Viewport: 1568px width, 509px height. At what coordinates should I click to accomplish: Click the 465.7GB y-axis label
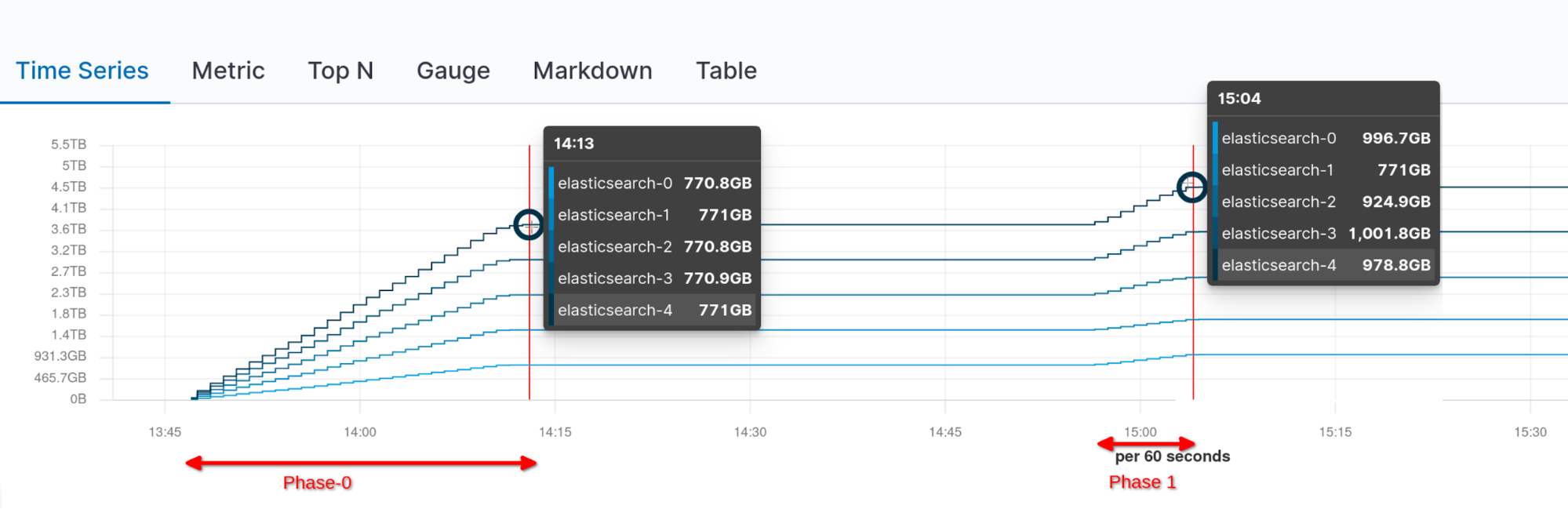(60, 378)
